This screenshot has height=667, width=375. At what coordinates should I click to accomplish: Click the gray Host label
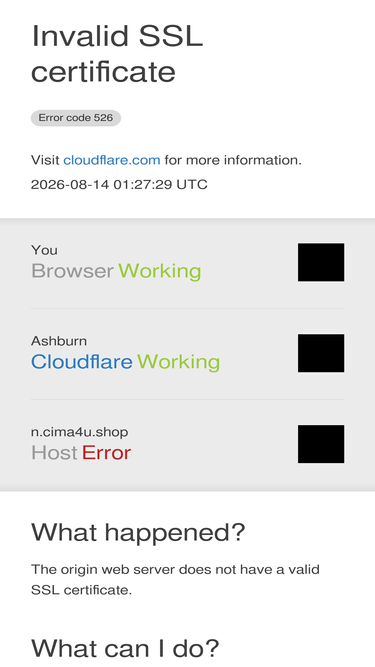click(x=54, y=453)
